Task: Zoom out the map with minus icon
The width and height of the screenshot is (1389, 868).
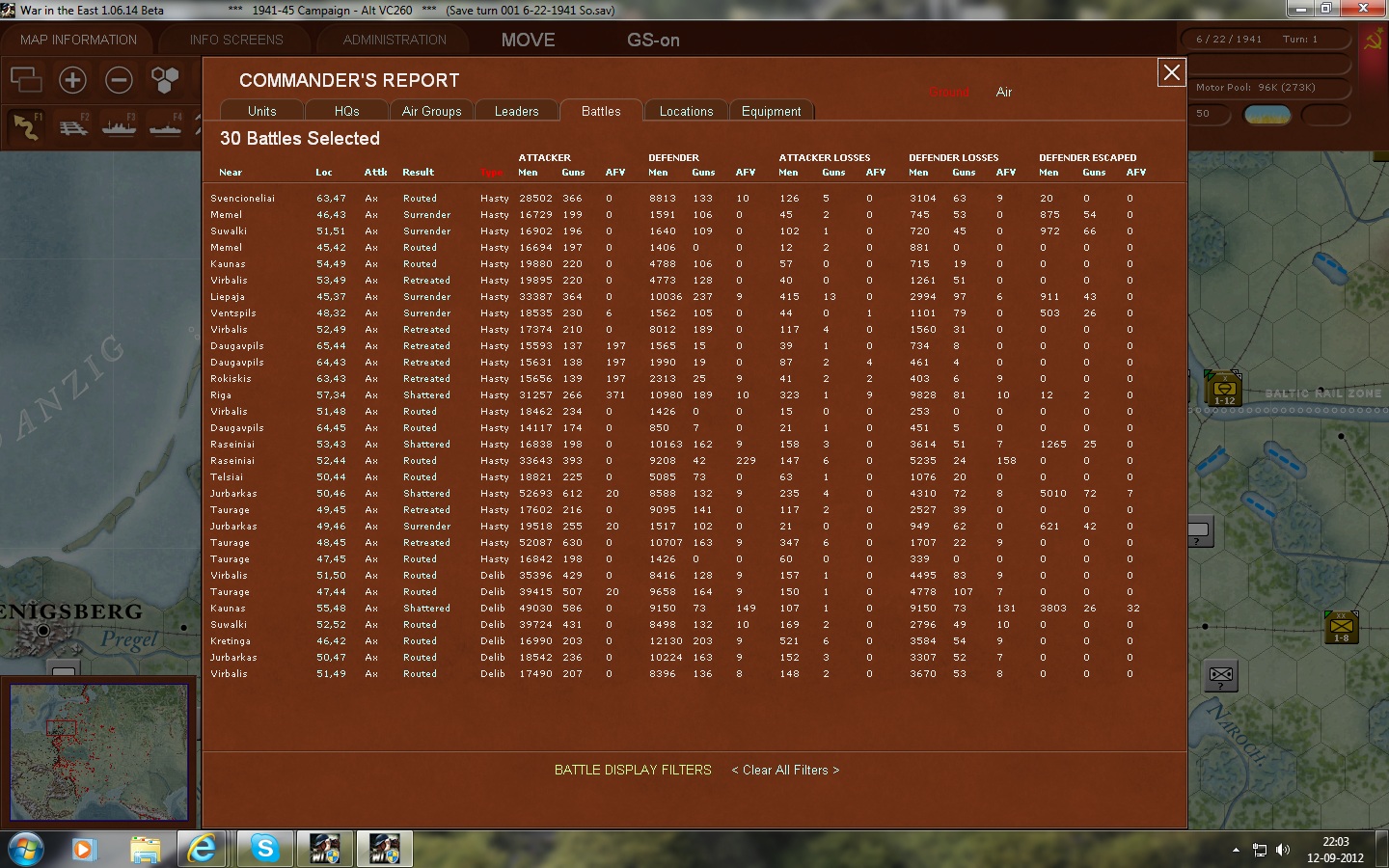Action: click(119, 79)
